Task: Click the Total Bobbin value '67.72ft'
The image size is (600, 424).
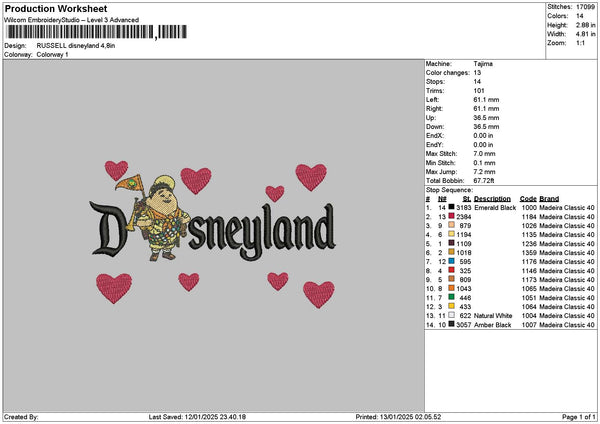Action: click(x=484, y=181)
